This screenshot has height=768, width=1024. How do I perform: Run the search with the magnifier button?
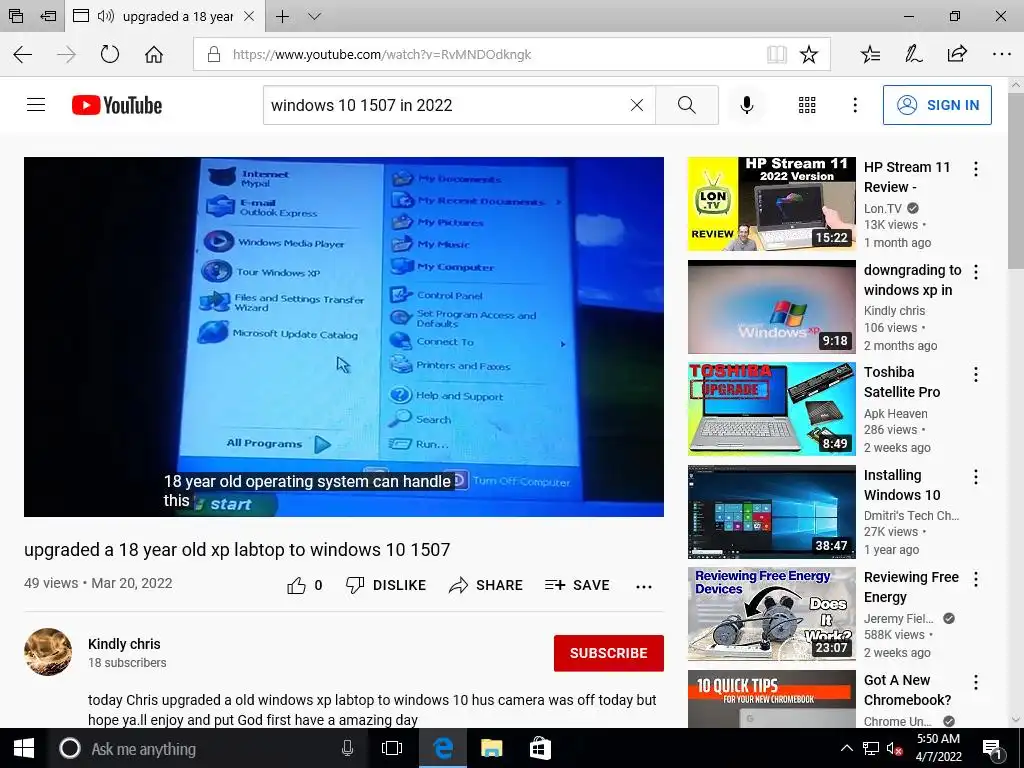click(x=686, y=104)
